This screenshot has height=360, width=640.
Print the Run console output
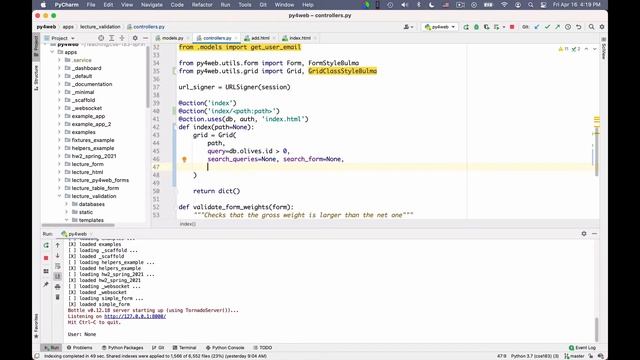(x=58, y=287)
